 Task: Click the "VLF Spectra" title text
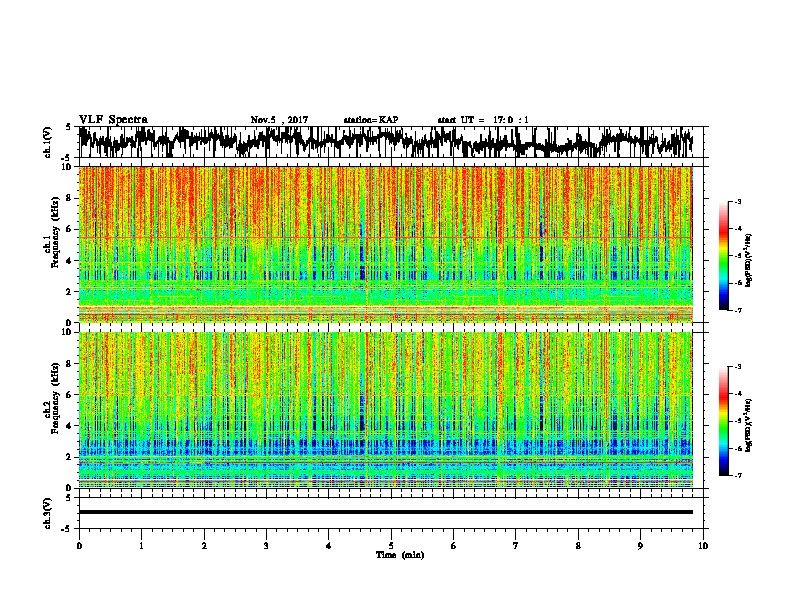click(x=113, y=120)
